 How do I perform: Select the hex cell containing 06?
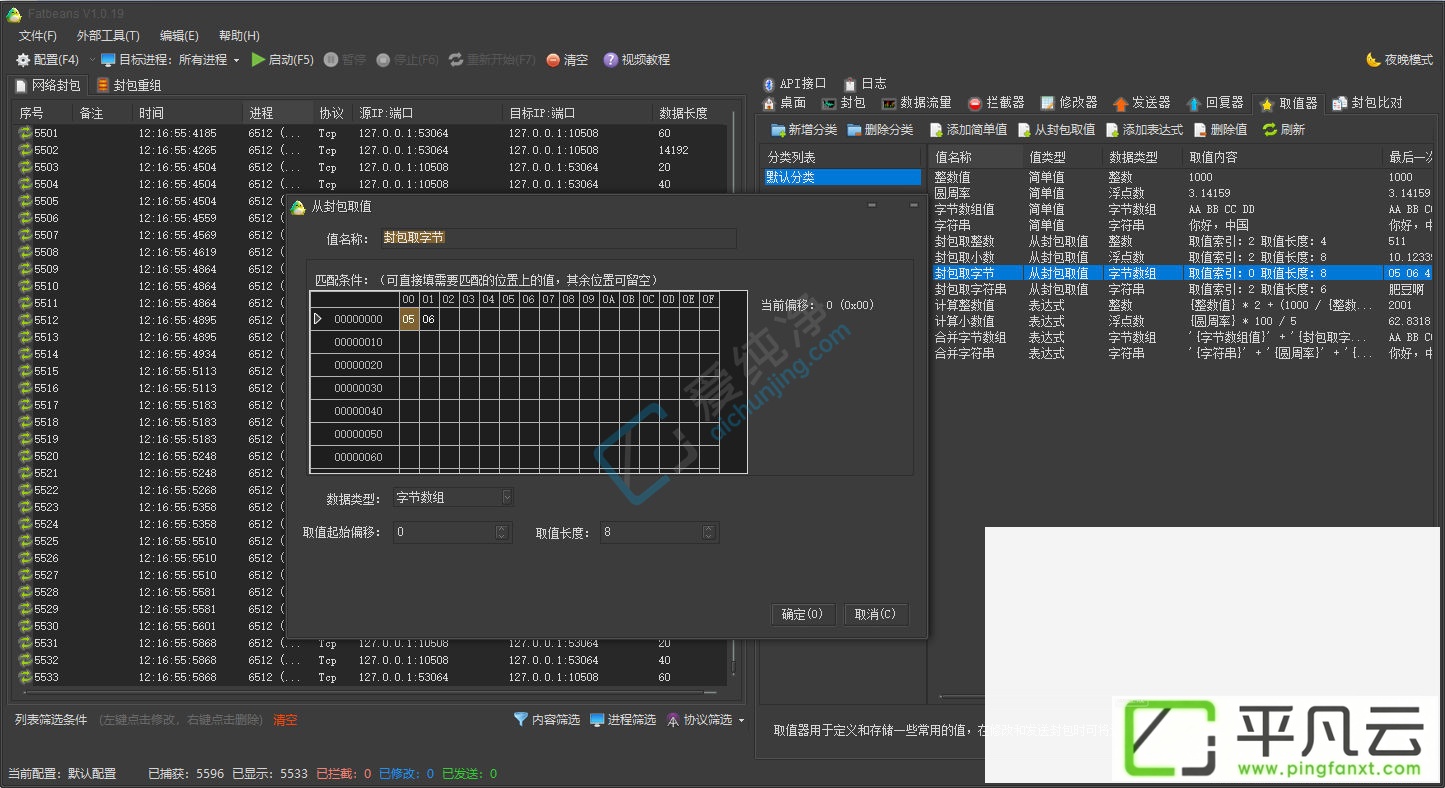click(428, 319)
